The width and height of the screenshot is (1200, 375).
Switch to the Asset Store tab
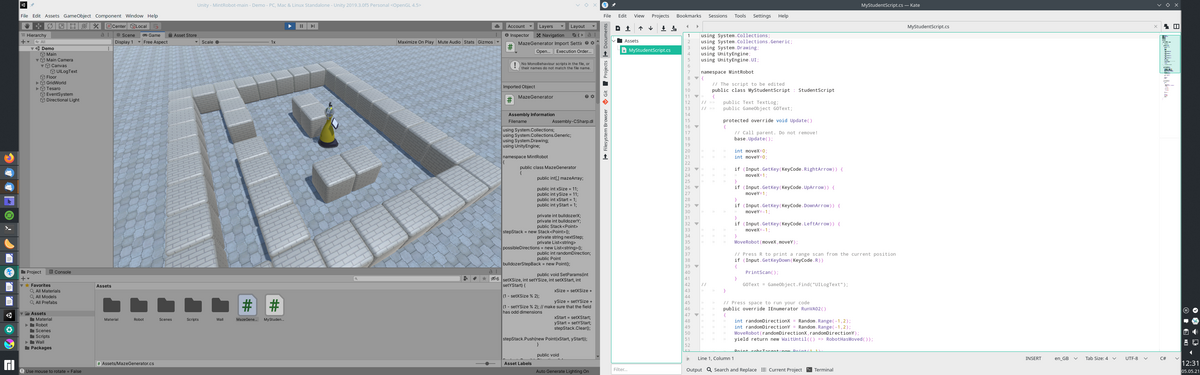(183, 35)
